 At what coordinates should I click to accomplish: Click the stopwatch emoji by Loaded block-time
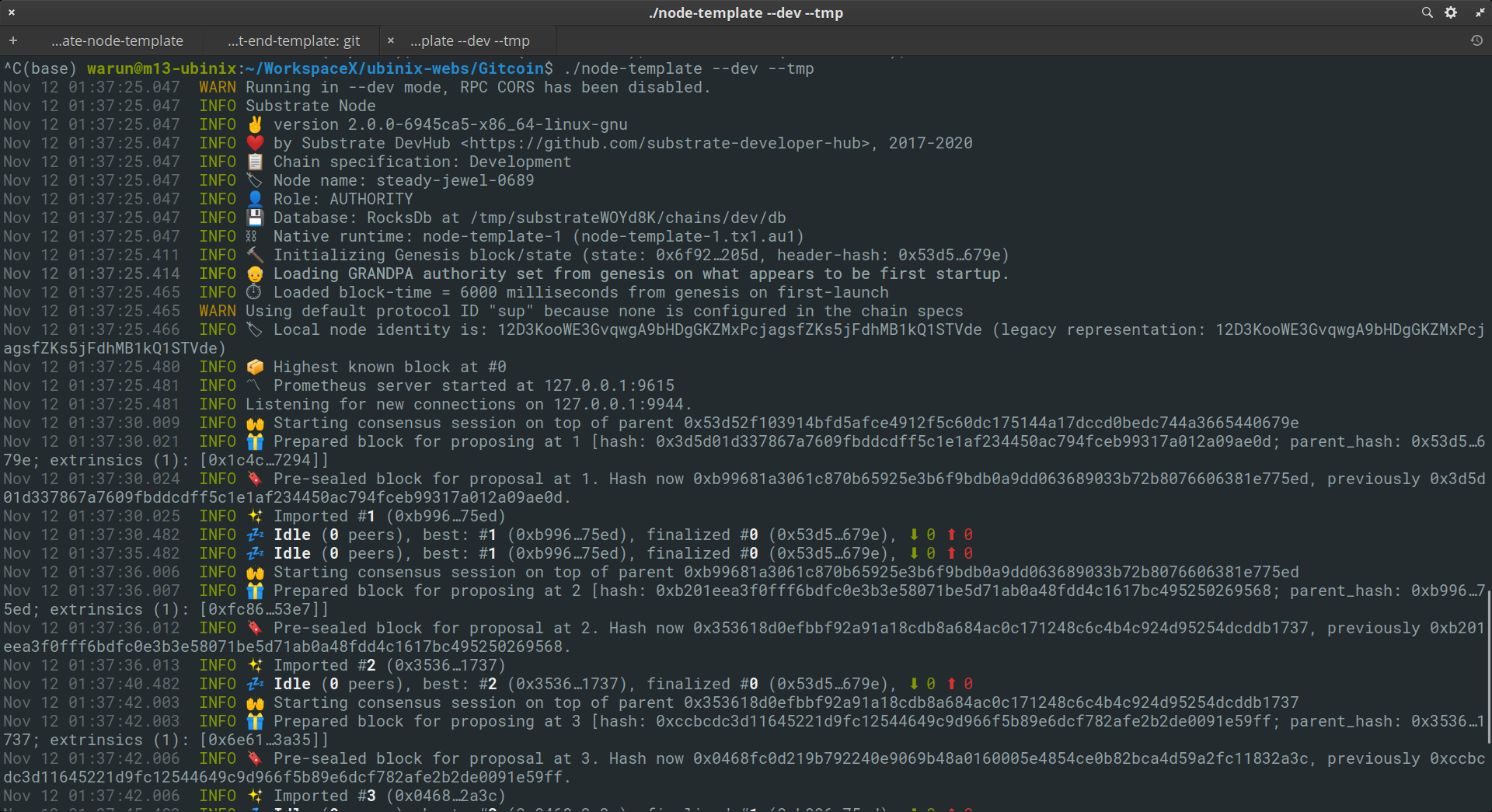(254, 292)
